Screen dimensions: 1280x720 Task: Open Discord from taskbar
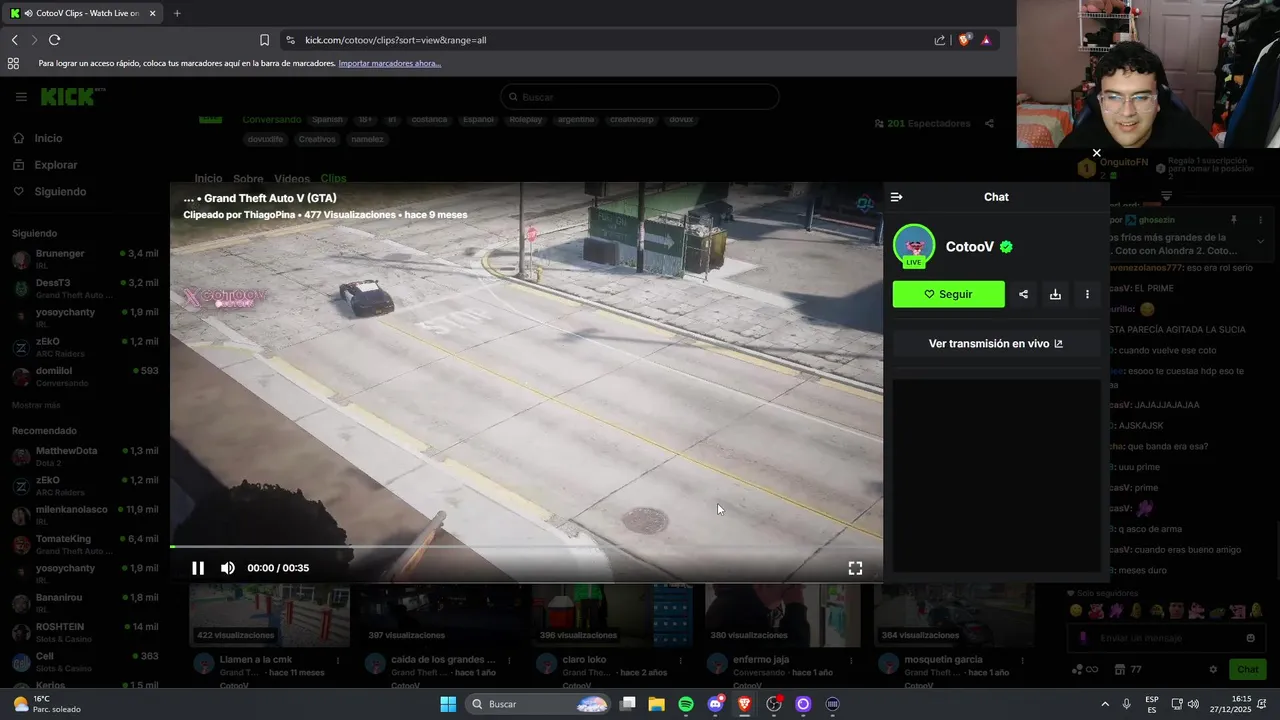(x=715, y=704)
